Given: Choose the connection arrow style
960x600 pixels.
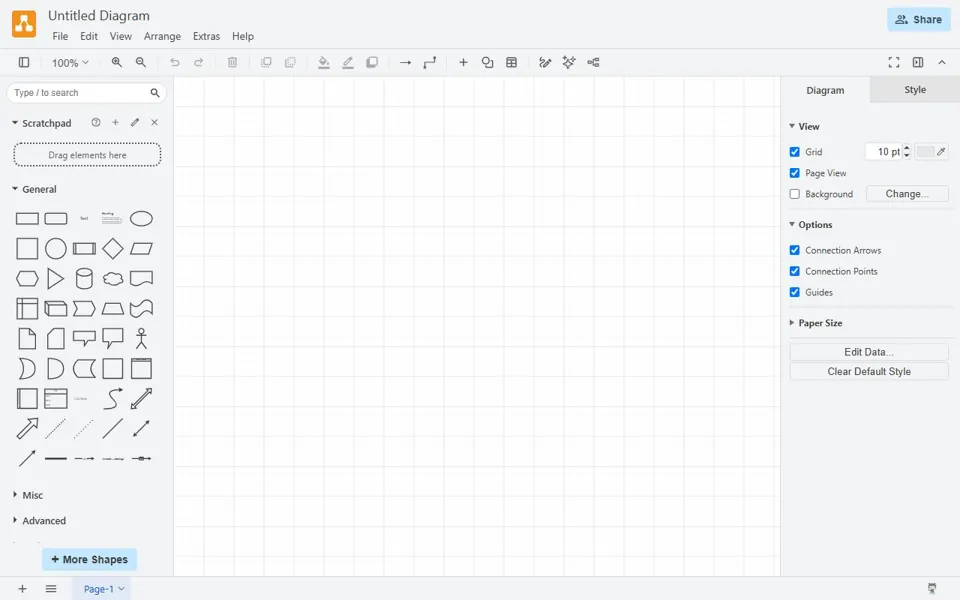Looking at the screenshot, I should click(405, 62).
